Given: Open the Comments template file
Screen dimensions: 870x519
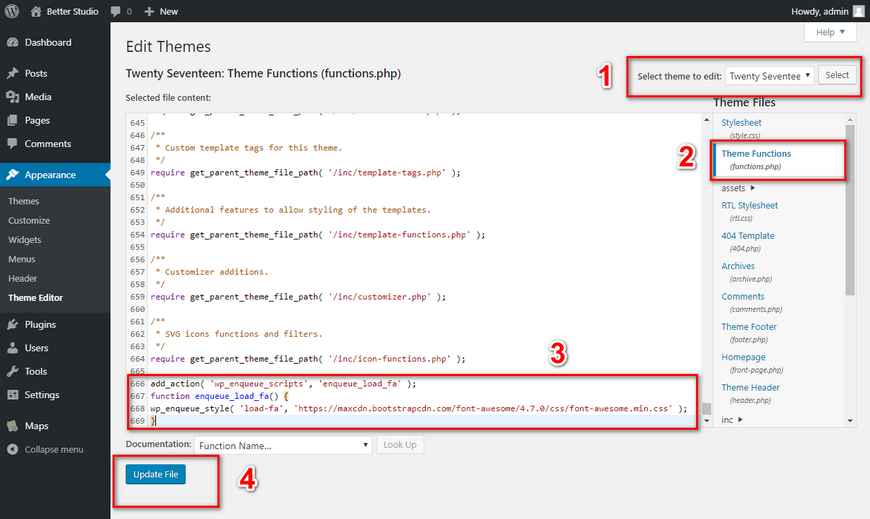Looking at the screenshot, I should click(x=743, y=296).
